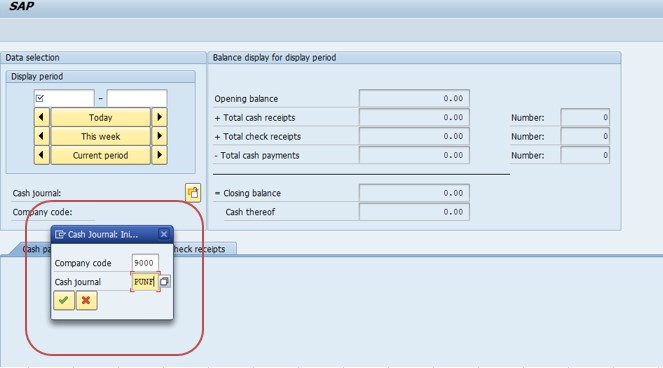Open value help for Cash journal field

pos(164,281)
